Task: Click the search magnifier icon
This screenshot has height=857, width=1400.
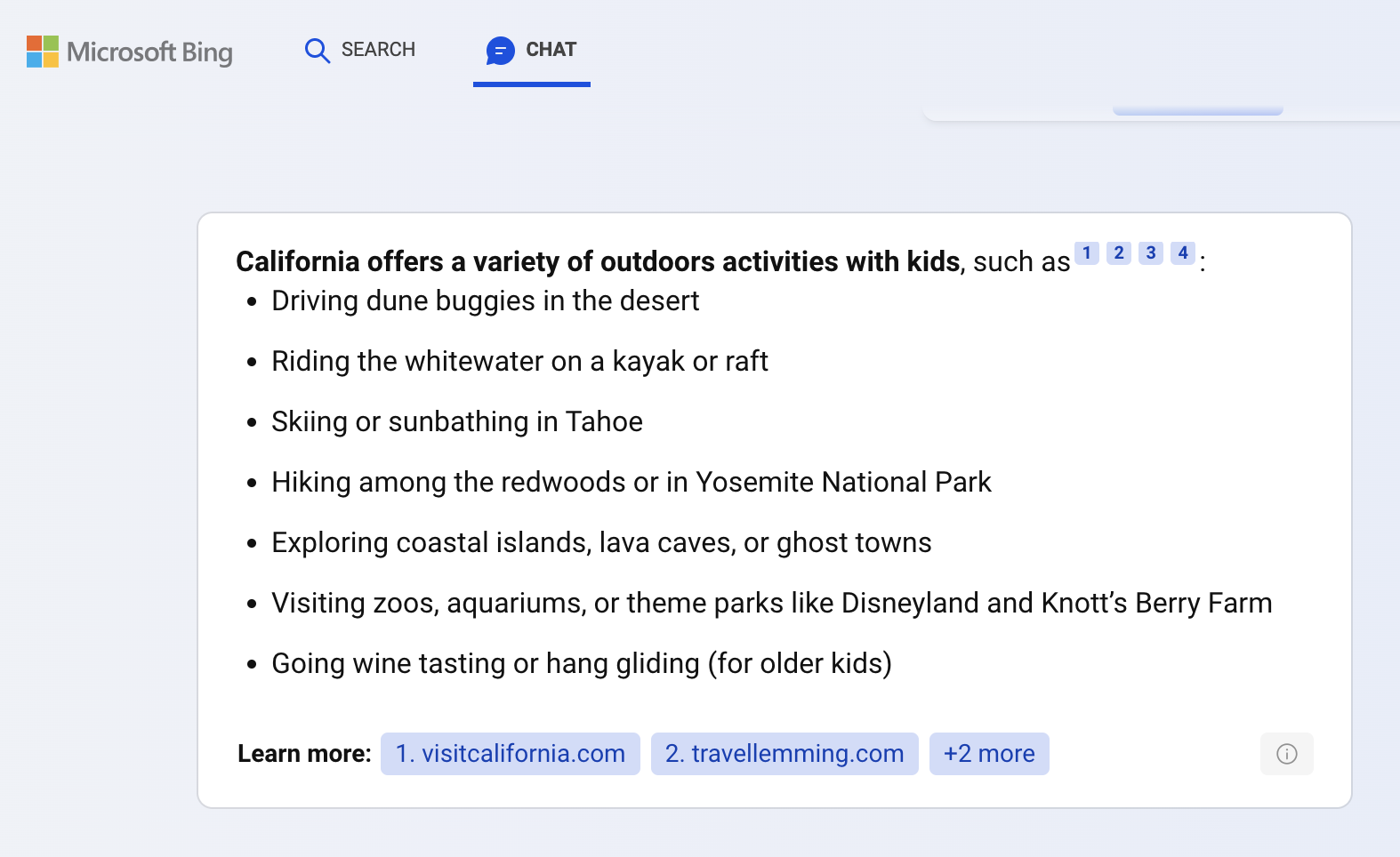Action: click(317, 51)
